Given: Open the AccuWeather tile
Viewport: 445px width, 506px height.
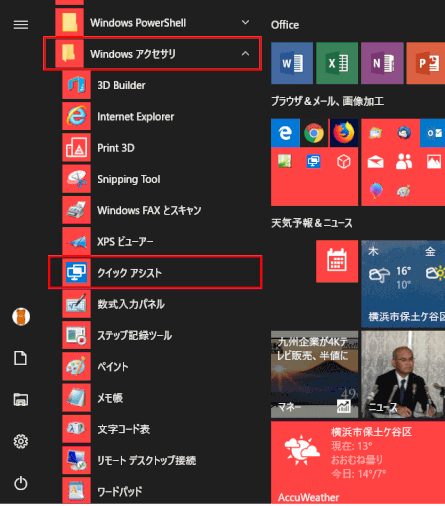Looking at the screenshot, I should (x=358, y=462).
